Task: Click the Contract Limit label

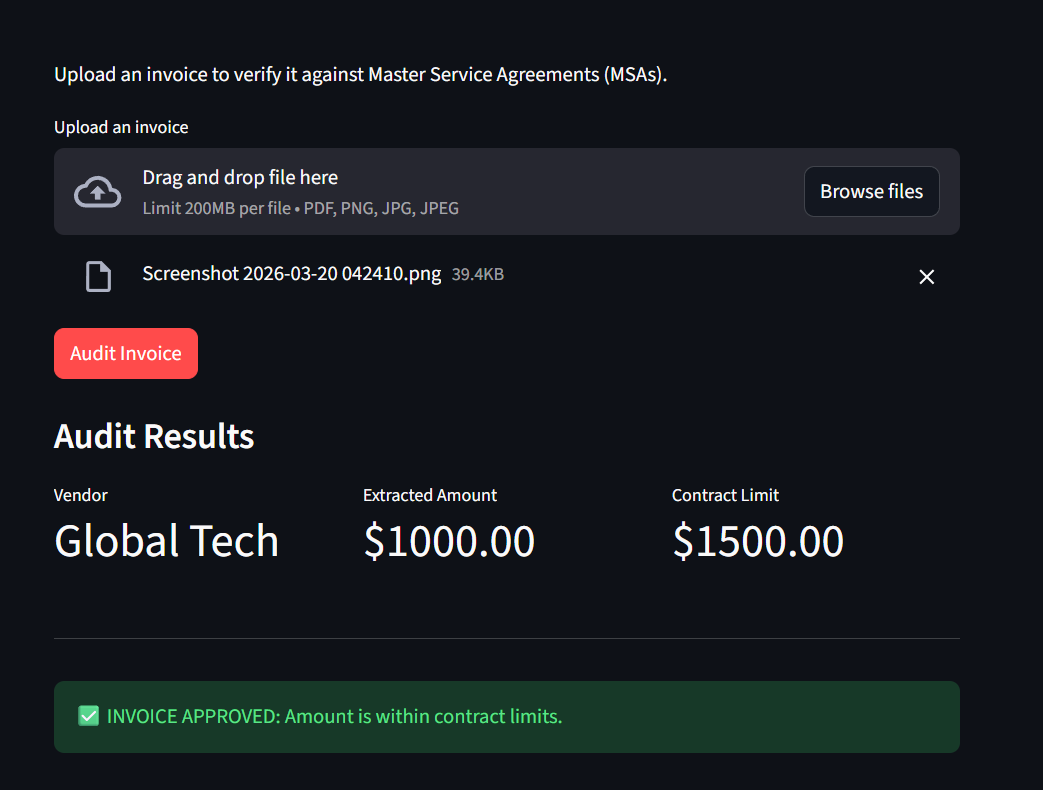Action: (725, 495)
